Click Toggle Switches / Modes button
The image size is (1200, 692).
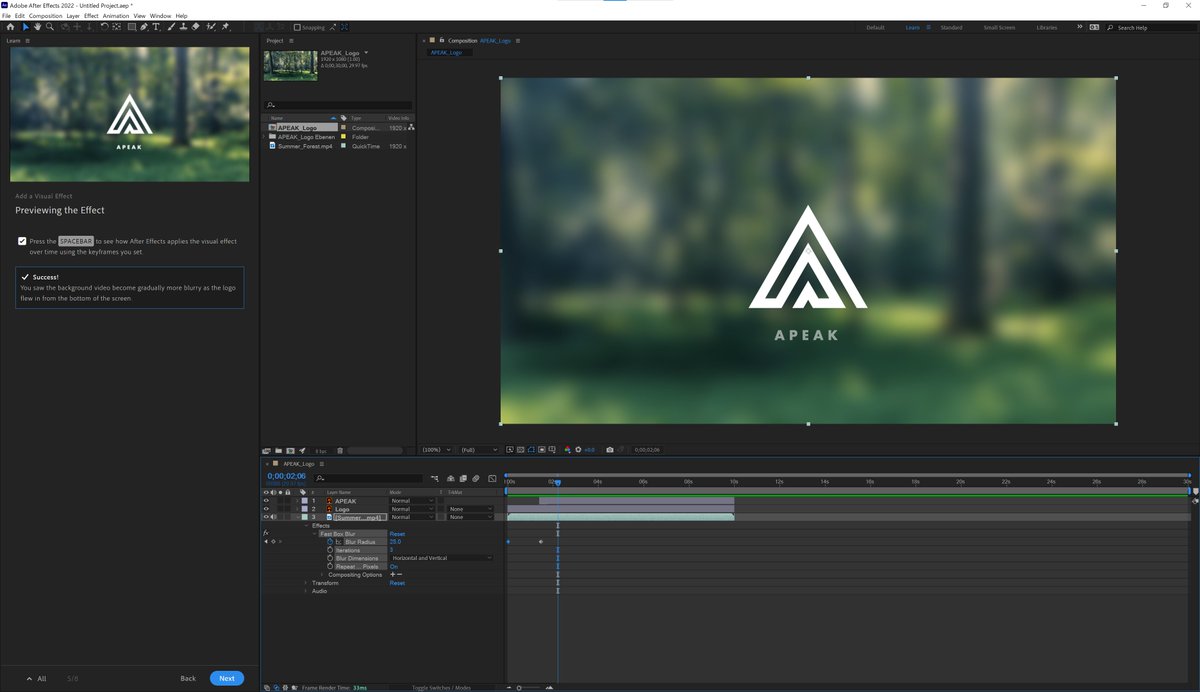coord(439,688)
